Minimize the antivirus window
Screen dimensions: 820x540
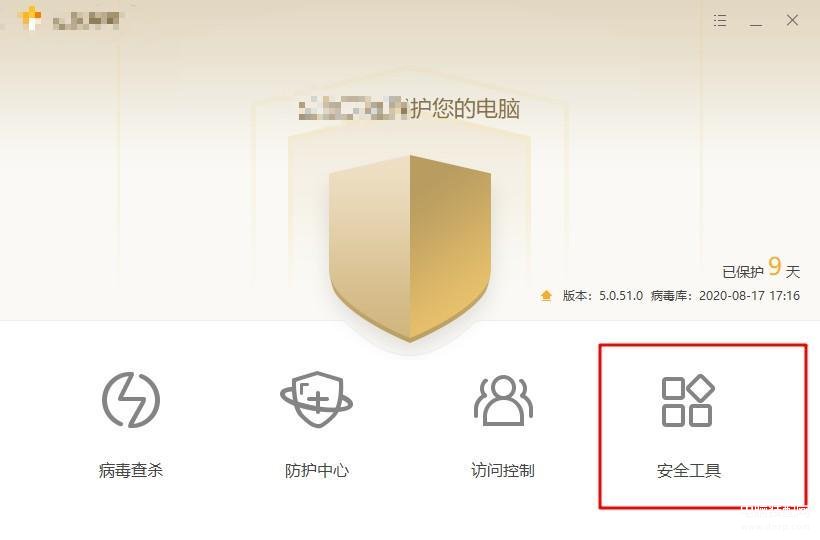point(756,21)
